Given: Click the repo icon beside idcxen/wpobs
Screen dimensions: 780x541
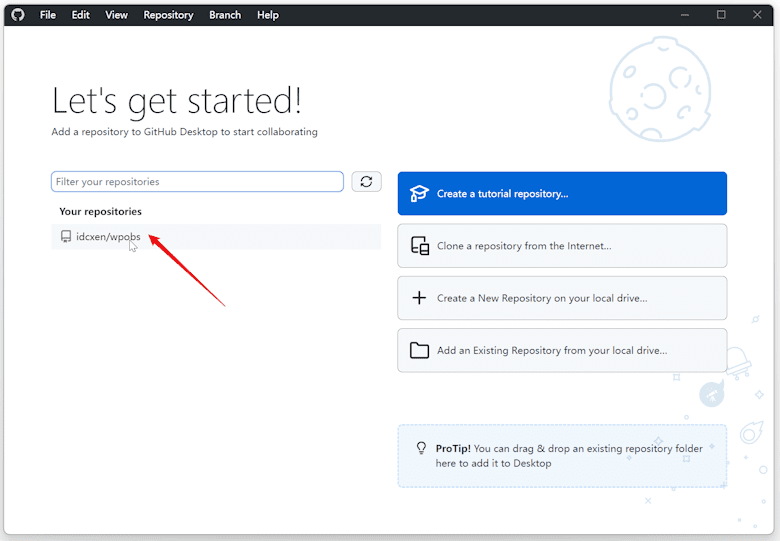Looking at the screenshot, I should [66, 236].
